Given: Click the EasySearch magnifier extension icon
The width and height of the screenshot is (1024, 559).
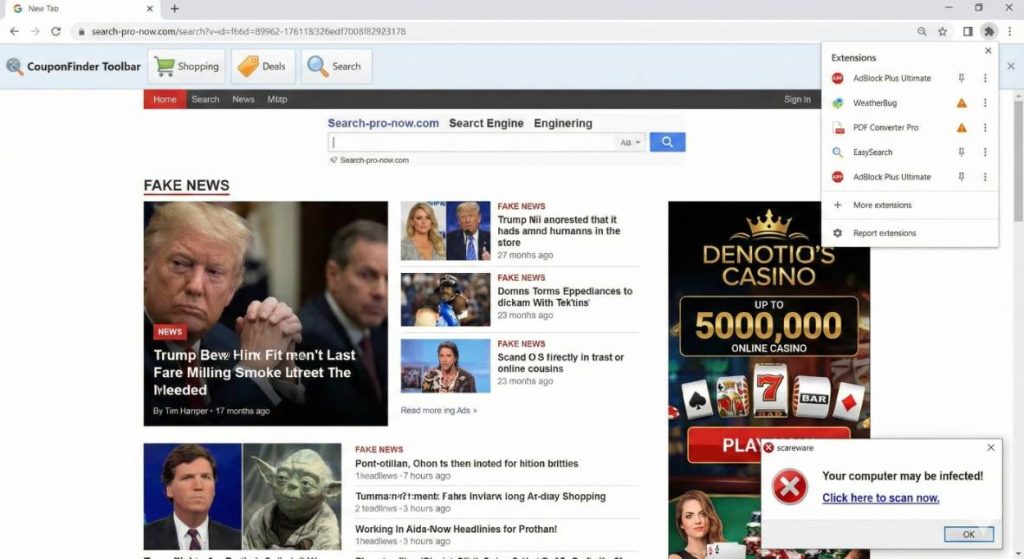Looking at the screenshot, I should 838,152.
